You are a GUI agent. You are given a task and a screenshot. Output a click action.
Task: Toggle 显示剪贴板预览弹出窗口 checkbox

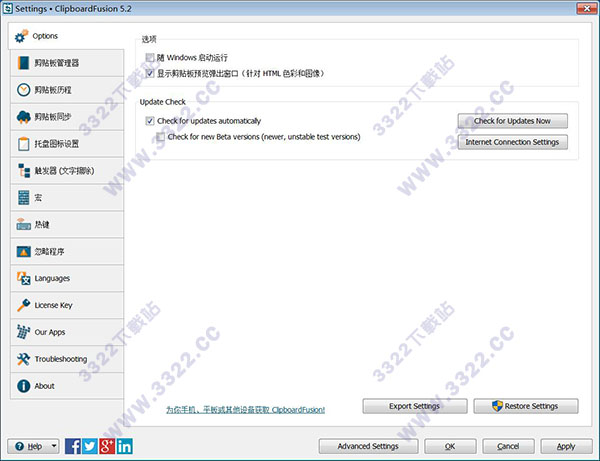pyautogui.click(x=150, y=73)
